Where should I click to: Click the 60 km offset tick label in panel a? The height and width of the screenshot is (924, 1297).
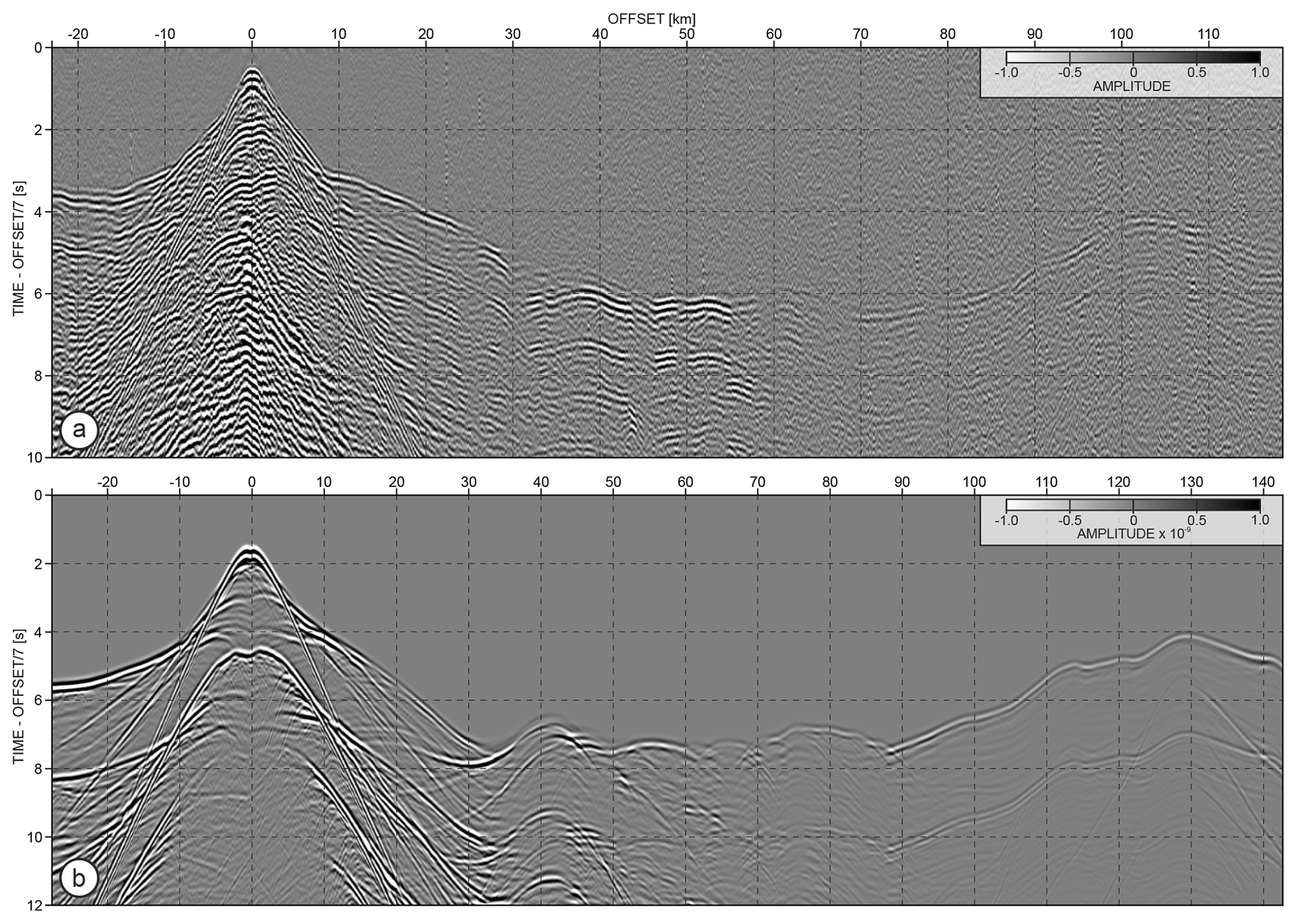click(774, 35)
